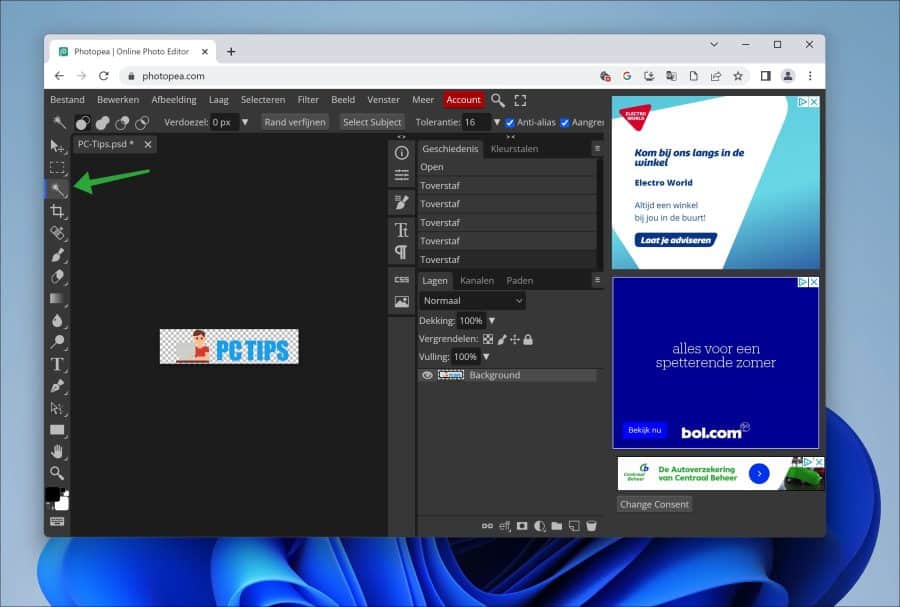The height and width of the screenshot is (607, 900).
Task: Add a raster mask to the layer
Action: point(522,526)
